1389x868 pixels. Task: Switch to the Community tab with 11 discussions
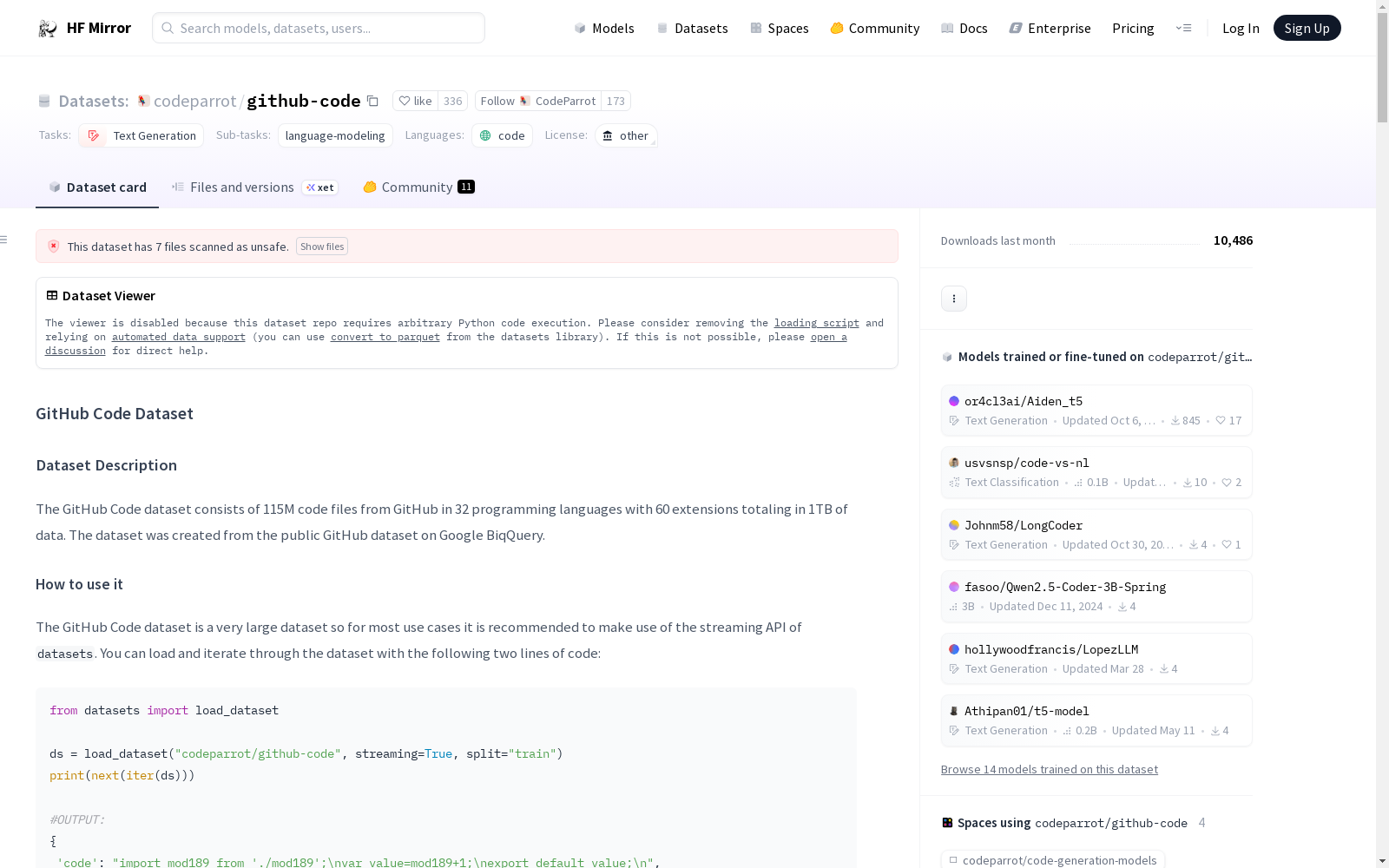(x=418, y=187)
